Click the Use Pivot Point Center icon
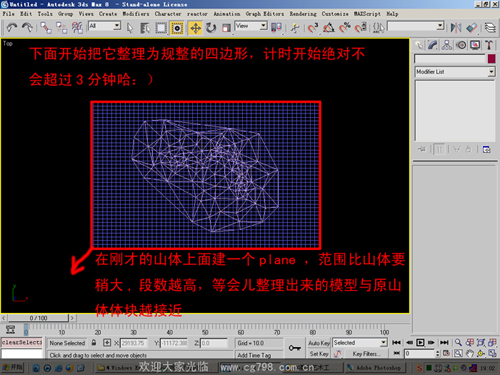 [x=276, y=28]
